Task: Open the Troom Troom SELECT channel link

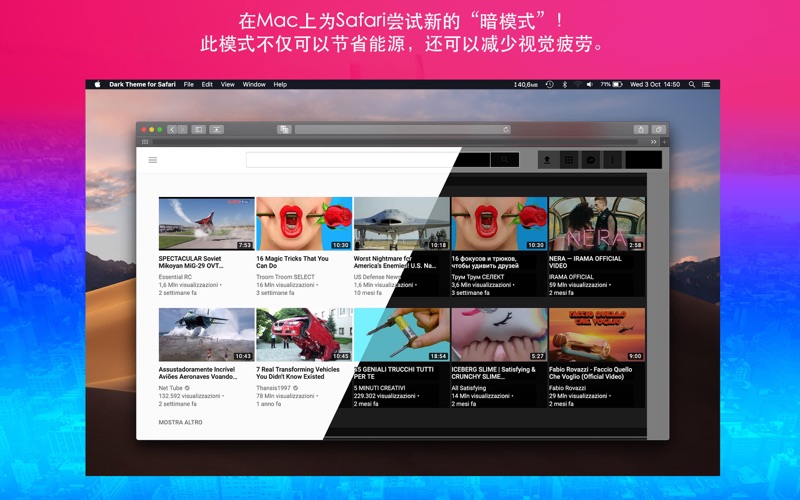Action: click(x=285, y=277)
